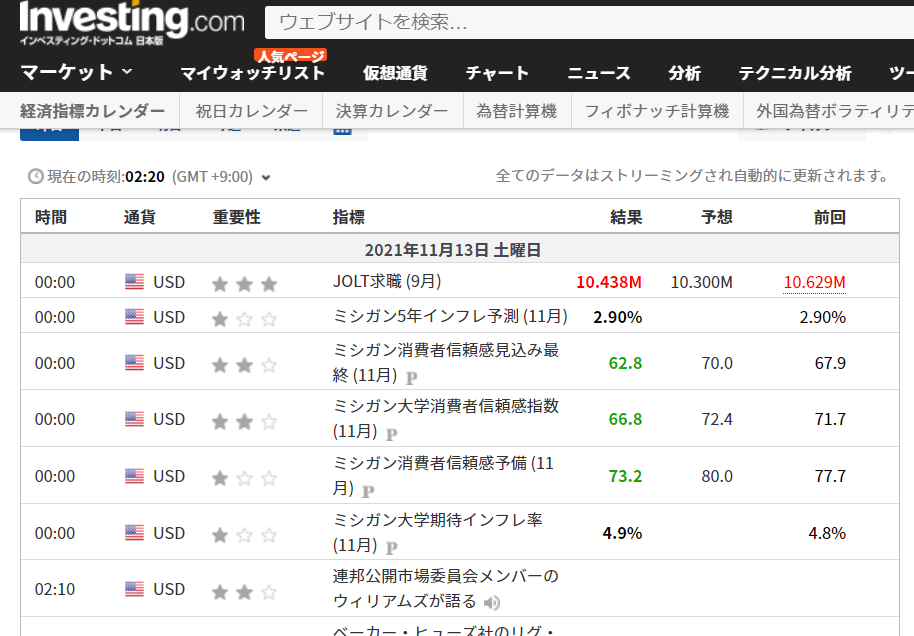Viewport: 914px width, 636px height.
Task: Click the clock icon beside current time
Action: [36, 176]
